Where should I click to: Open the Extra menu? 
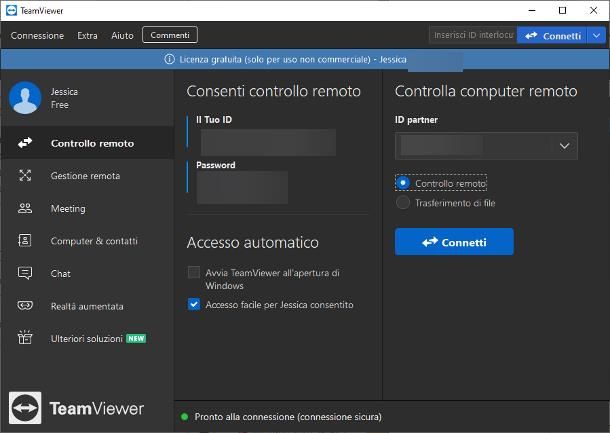(x=87, y=35)
